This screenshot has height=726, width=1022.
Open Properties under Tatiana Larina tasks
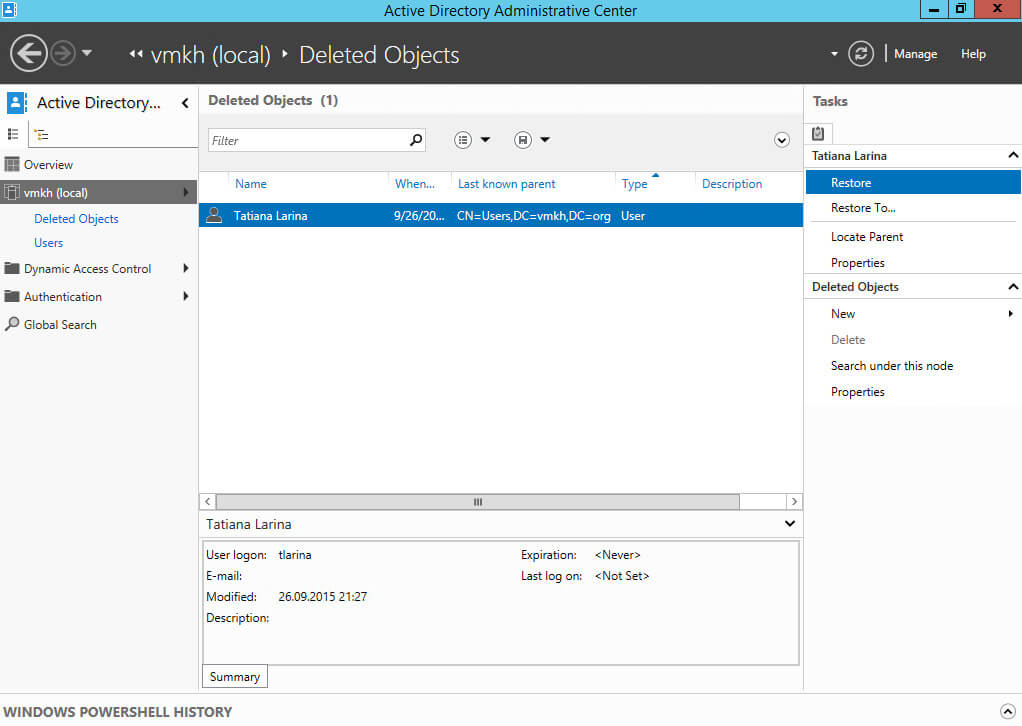[858, 263]
